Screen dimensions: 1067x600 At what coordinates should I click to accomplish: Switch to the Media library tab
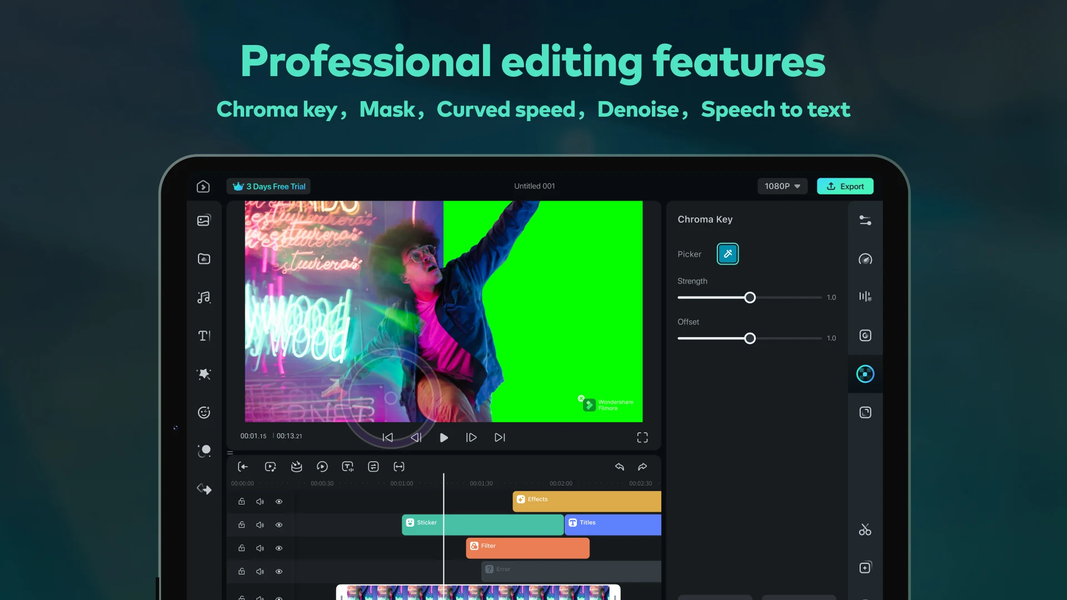pos(203,220)
